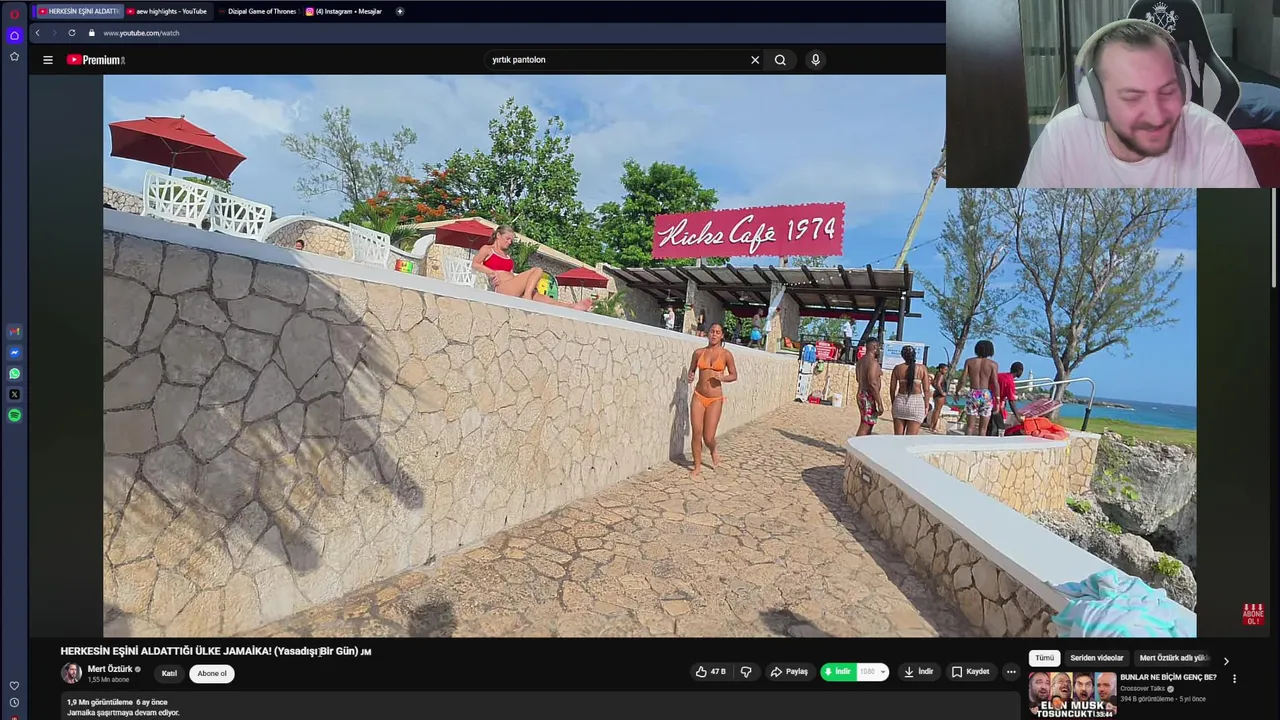1280x720 pixels.
Task: Like the video (47 B thumbs up)
Action: pyautogui.click(x=711, y=672)
